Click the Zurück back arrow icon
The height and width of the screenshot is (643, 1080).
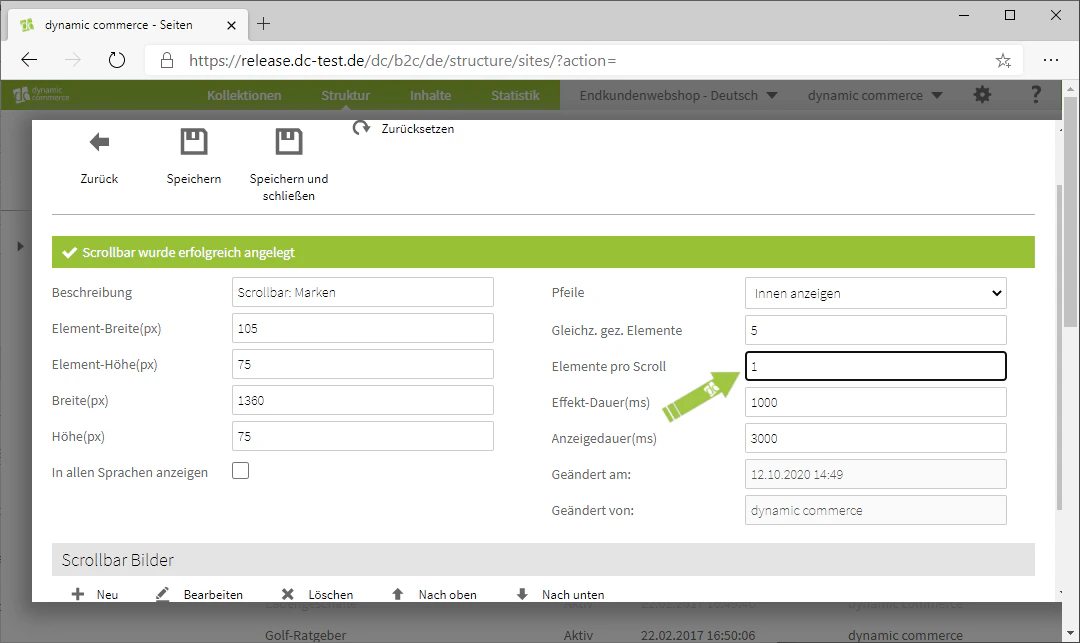99,142
